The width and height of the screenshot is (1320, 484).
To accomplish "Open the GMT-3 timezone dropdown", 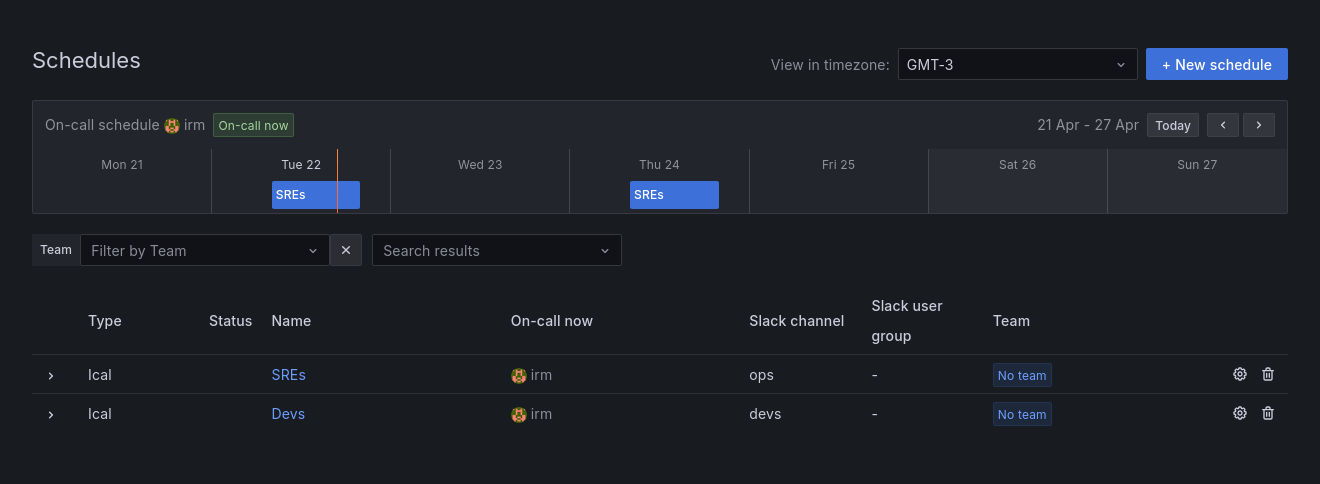I will (x=1017, y=64).
